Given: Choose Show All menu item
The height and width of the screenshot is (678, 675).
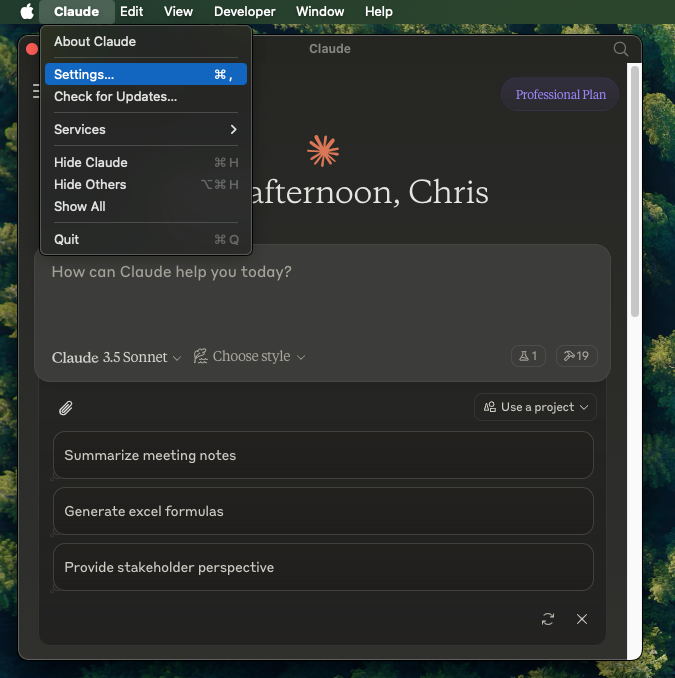Looking at the screenshot, I should (146, 207).
